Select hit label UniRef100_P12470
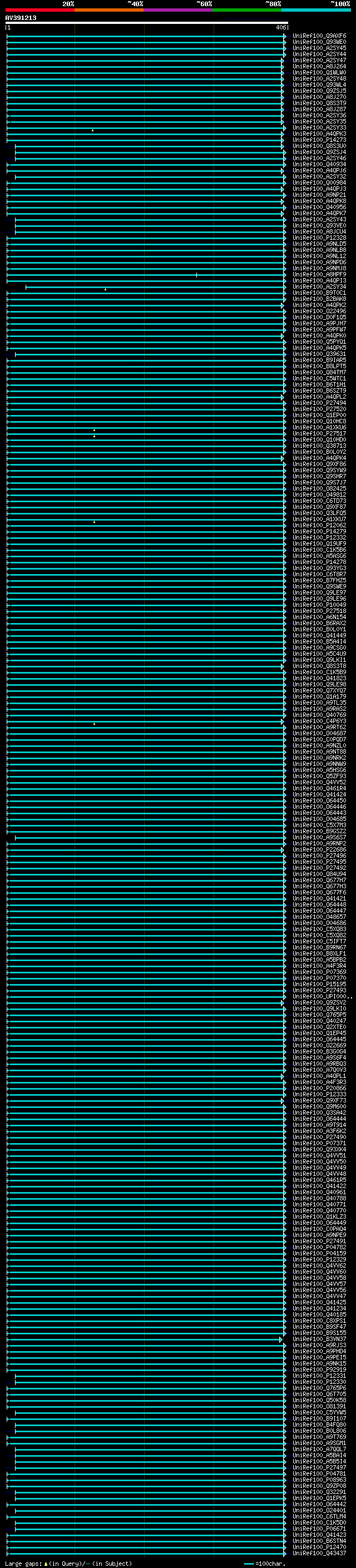The height and width of the screenshot is (1568, 356). coord(319,1547)
